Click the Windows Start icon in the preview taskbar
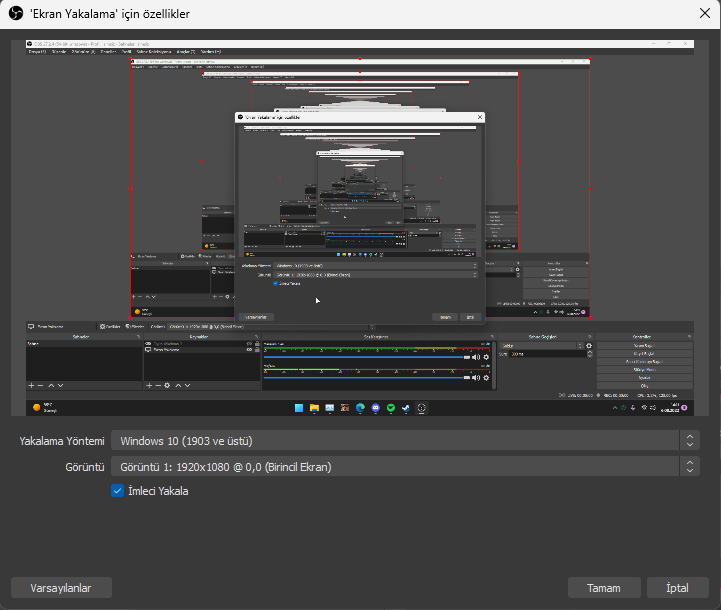Screen dimensions: 721x610 tap(299, 408)
